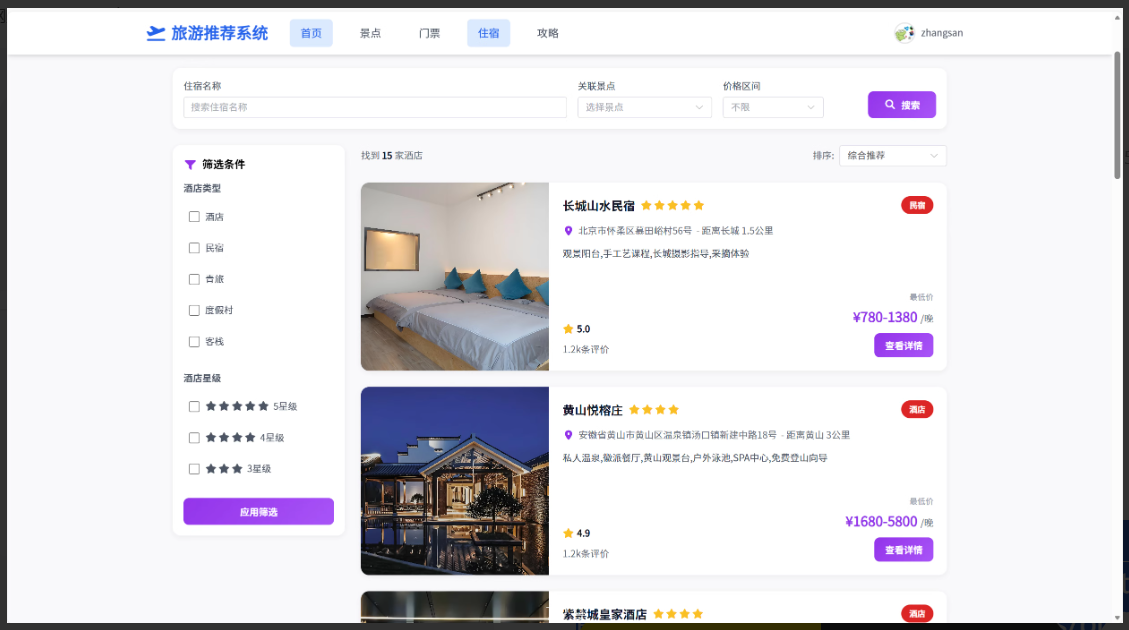This screenshot has width=1129, height=630.
Task: Click the rating star beside 4.9
Action: [568, 534]
